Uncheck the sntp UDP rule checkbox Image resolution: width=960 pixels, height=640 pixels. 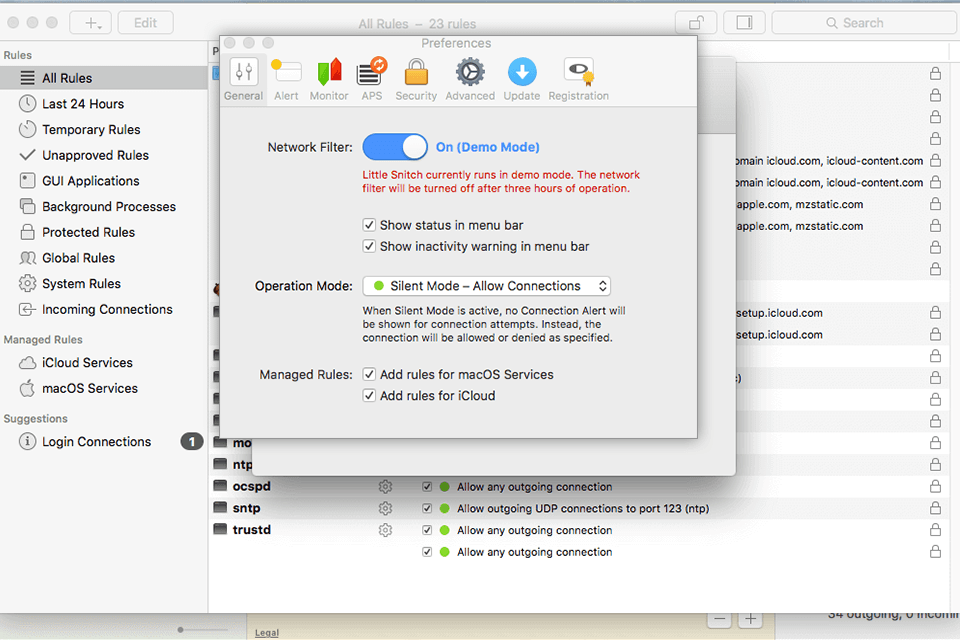click(427, 508)
